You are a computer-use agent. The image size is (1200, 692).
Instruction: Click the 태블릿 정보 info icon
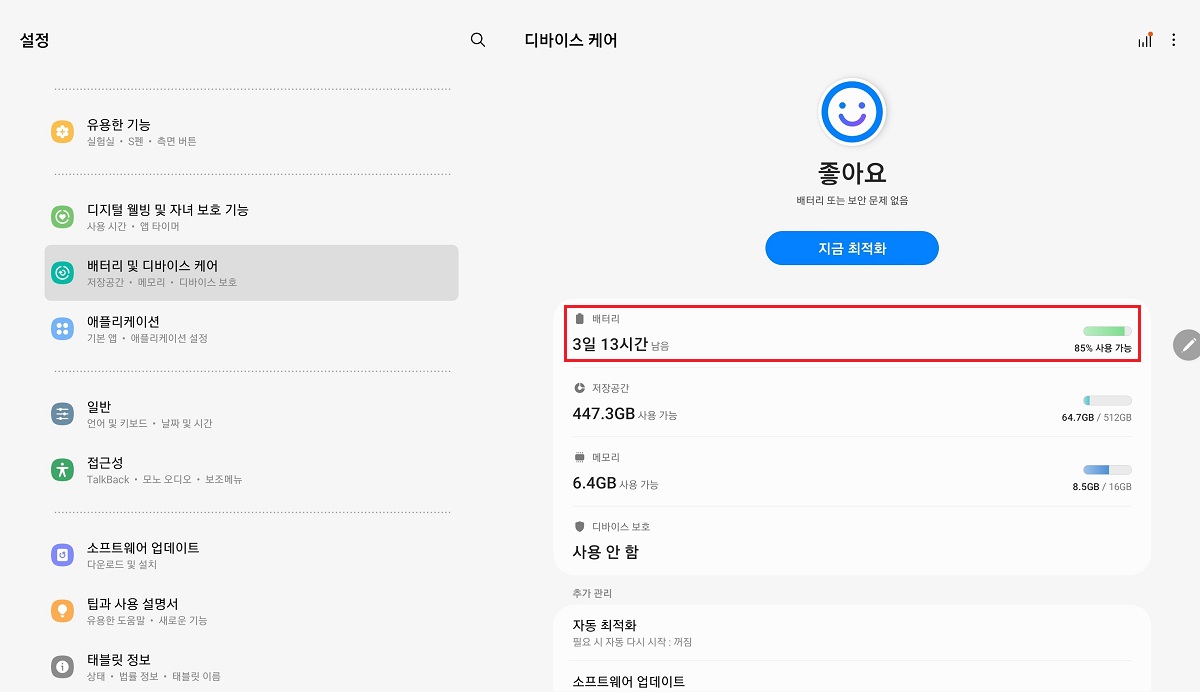(62, 667)
